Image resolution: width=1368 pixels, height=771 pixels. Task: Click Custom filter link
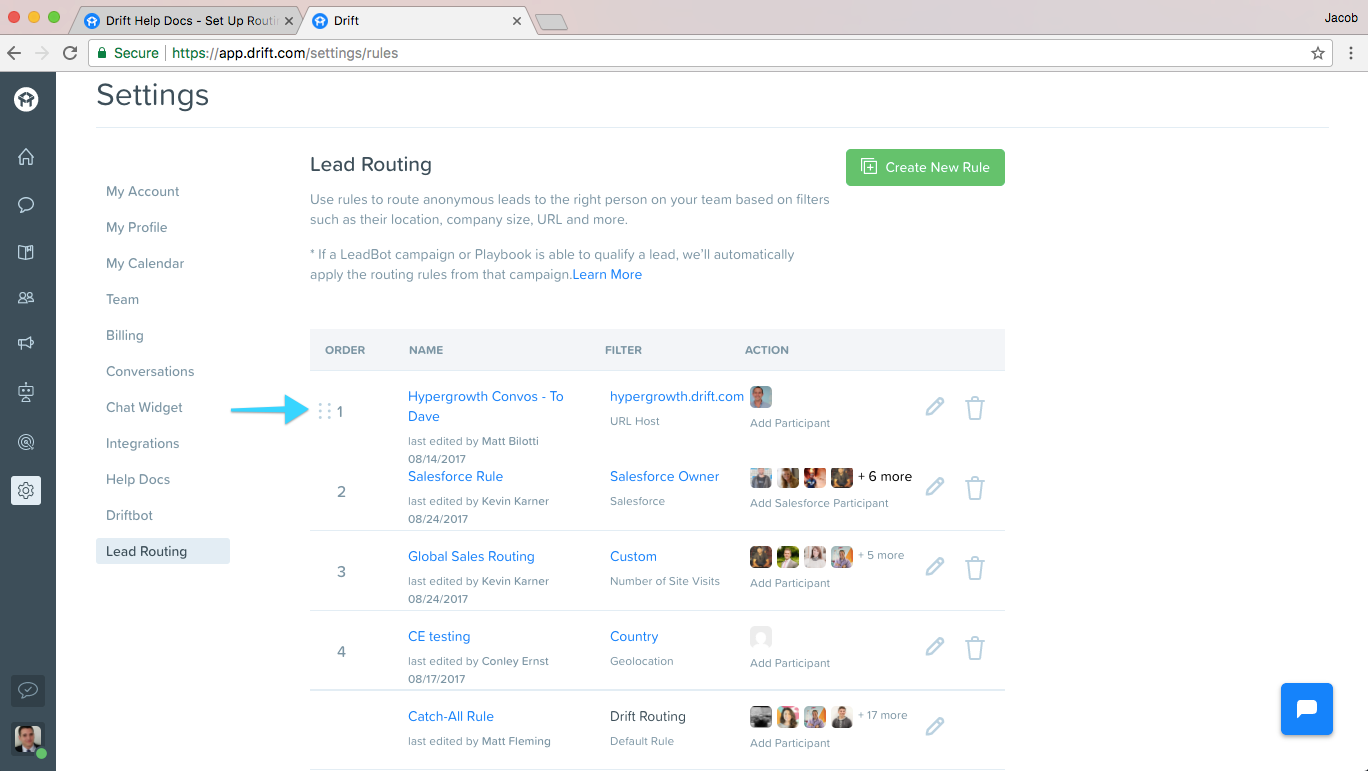[x=633, y=556]
